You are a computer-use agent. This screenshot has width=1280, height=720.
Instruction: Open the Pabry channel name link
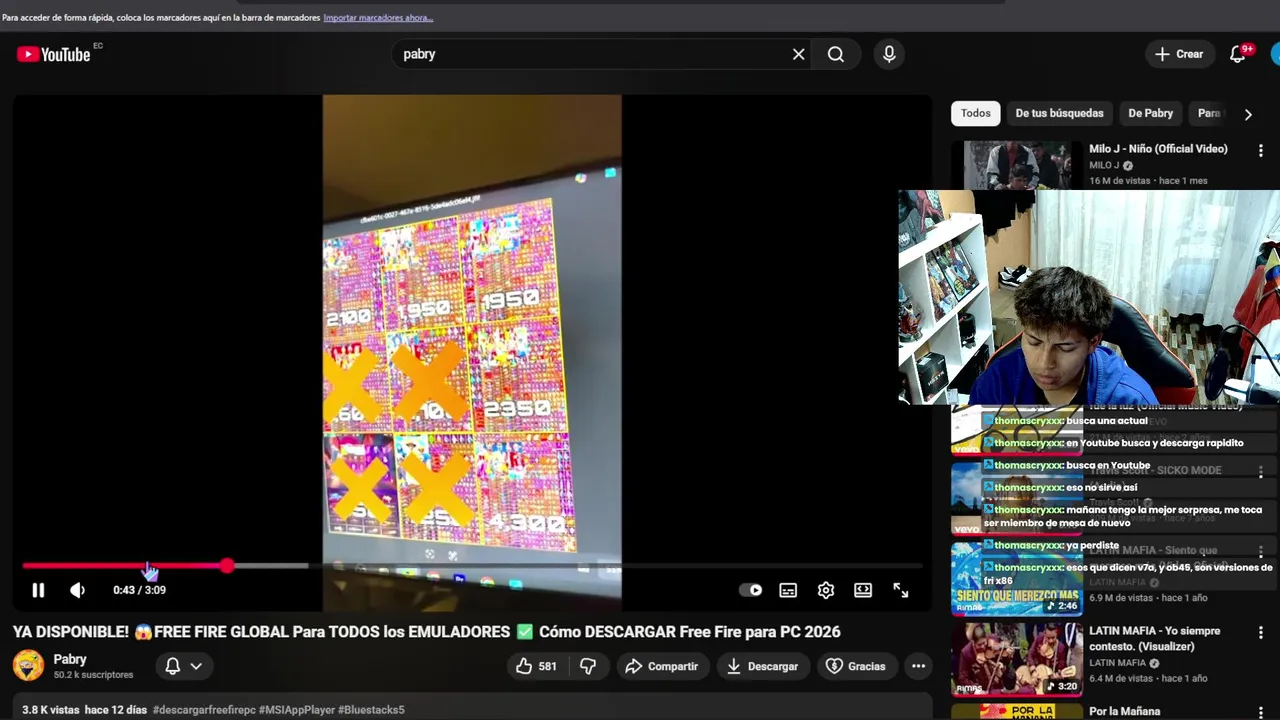pos(70,659)
